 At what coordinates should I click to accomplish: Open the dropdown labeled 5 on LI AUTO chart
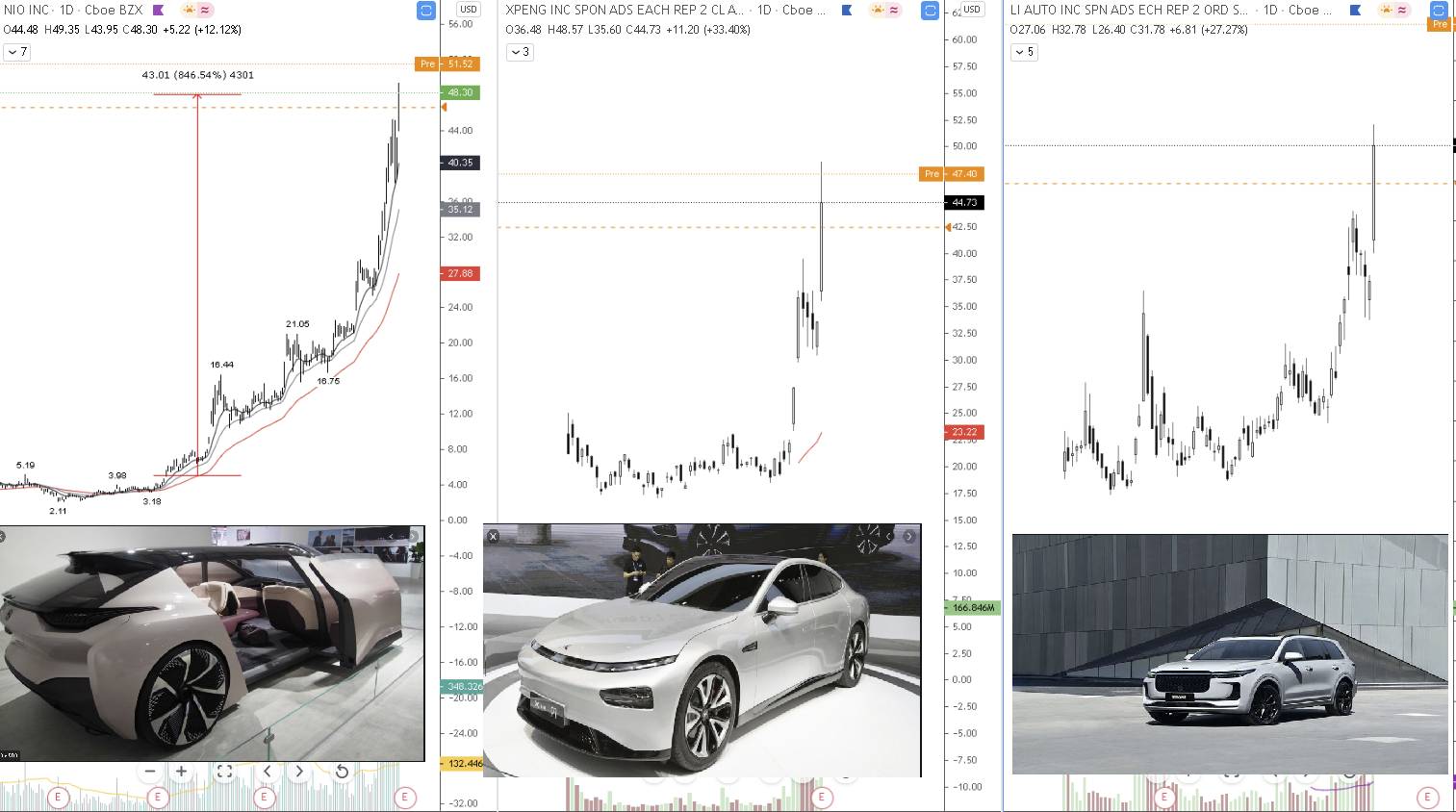pyautogui.click(x=1024, y=53)
